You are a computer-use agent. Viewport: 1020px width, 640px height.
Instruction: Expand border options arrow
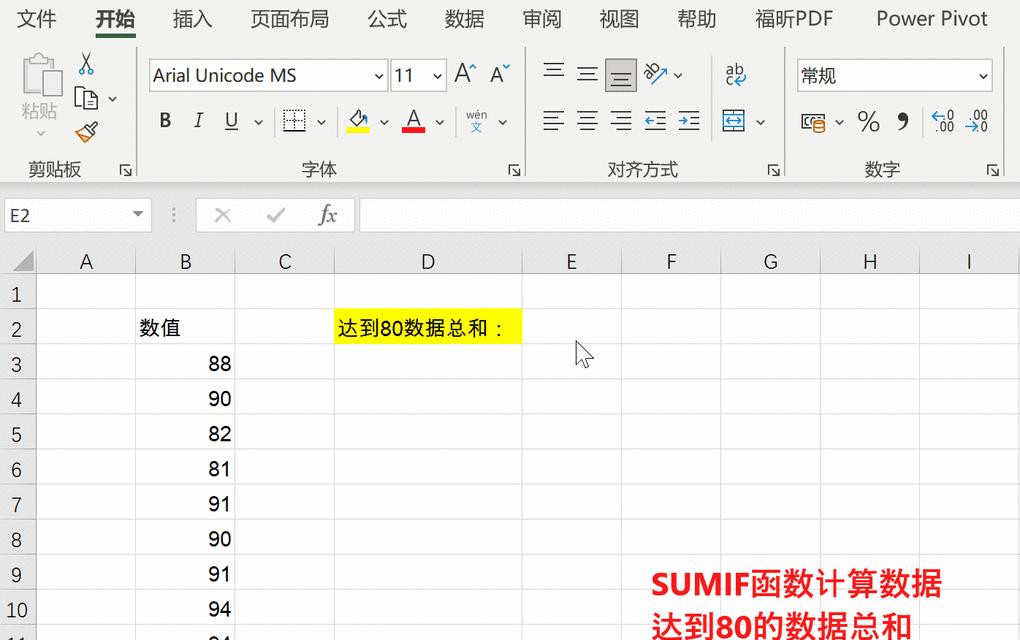click(321, 122)
